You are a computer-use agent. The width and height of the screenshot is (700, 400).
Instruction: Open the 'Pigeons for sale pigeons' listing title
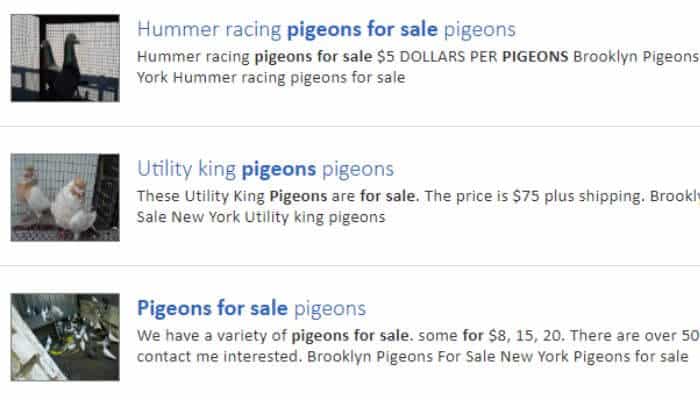click(x=251, y=308)
